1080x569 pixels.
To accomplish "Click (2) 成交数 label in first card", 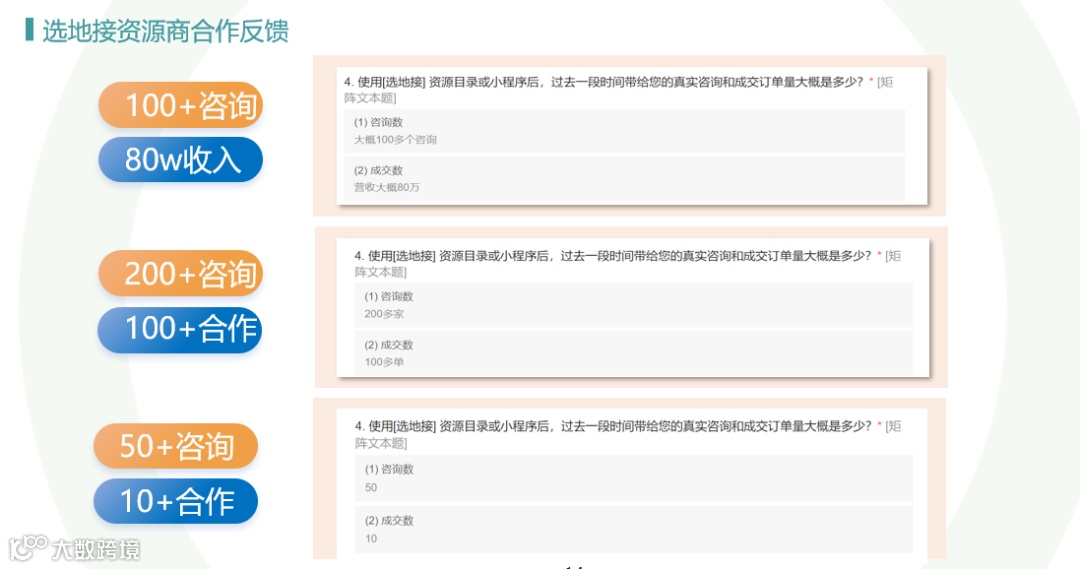I will 378,170.
